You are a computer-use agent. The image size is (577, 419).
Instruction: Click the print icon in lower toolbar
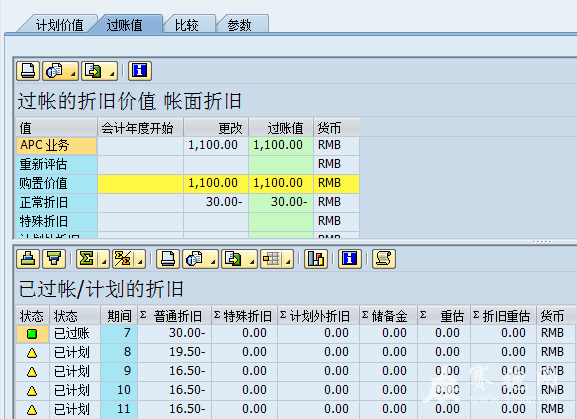[168, 259]
